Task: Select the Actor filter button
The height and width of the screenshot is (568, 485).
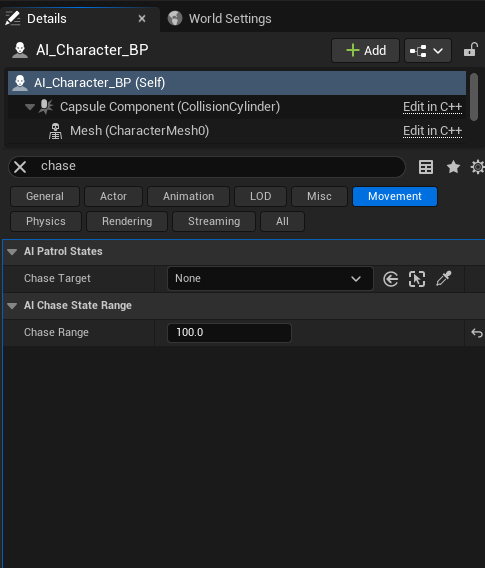Action: pyautogui.click(x=113, y=196)
